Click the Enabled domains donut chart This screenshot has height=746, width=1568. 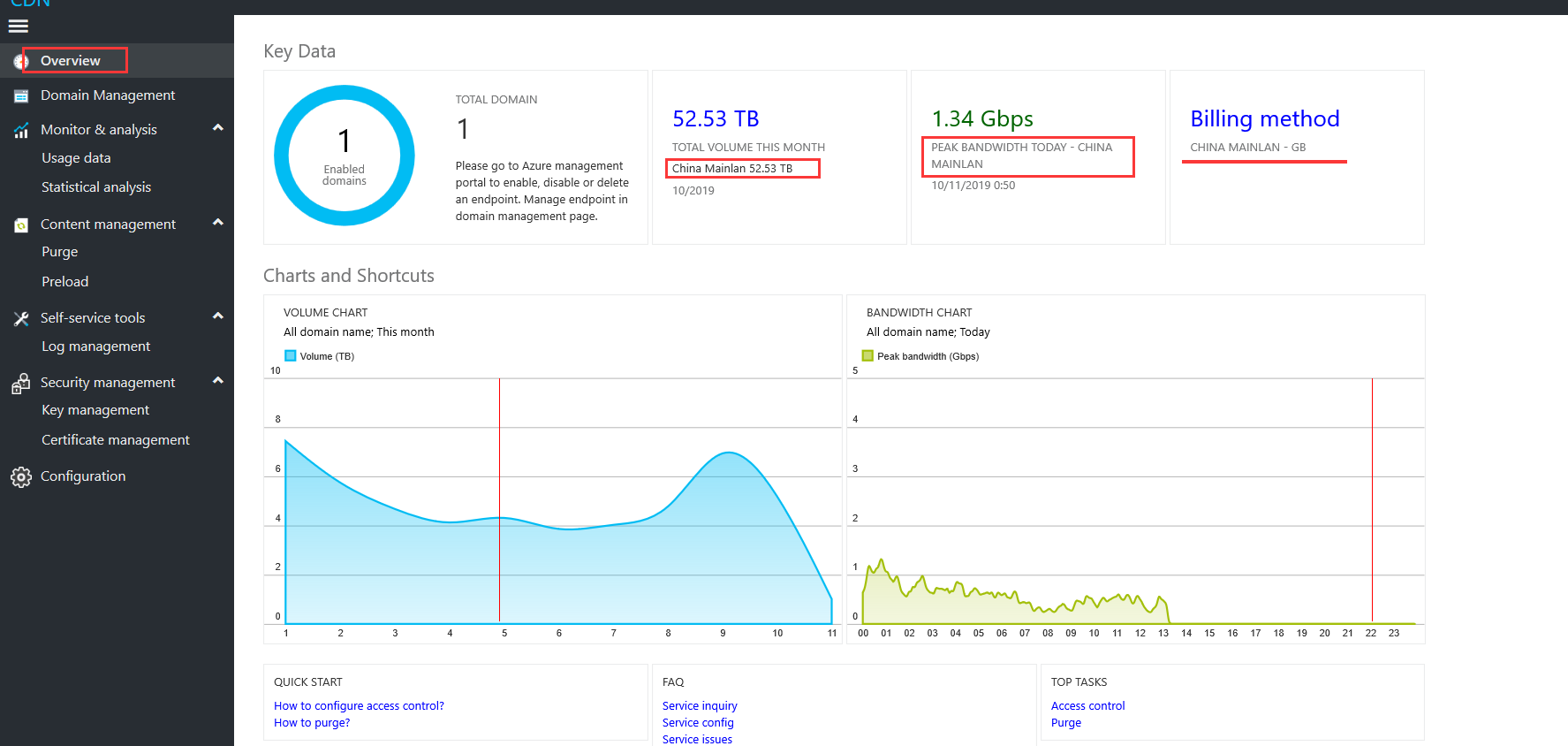click(345, 156)
